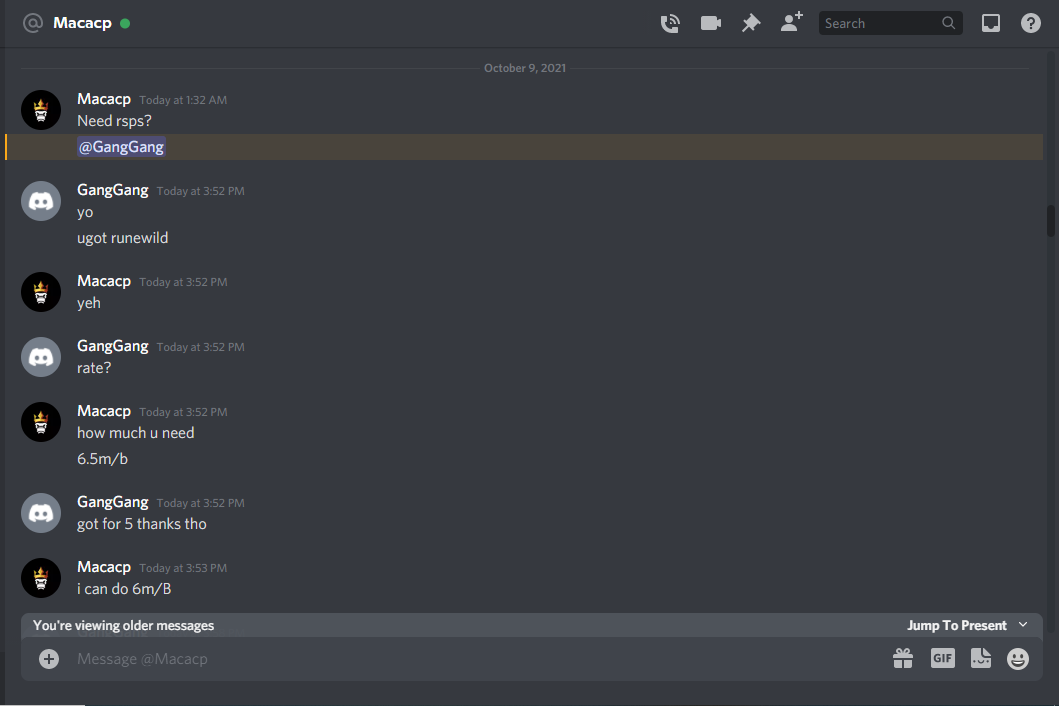Screen dimensions: 1059x706
Task: Click the Macacp username in the header
Action: click(x=82, y=23)
